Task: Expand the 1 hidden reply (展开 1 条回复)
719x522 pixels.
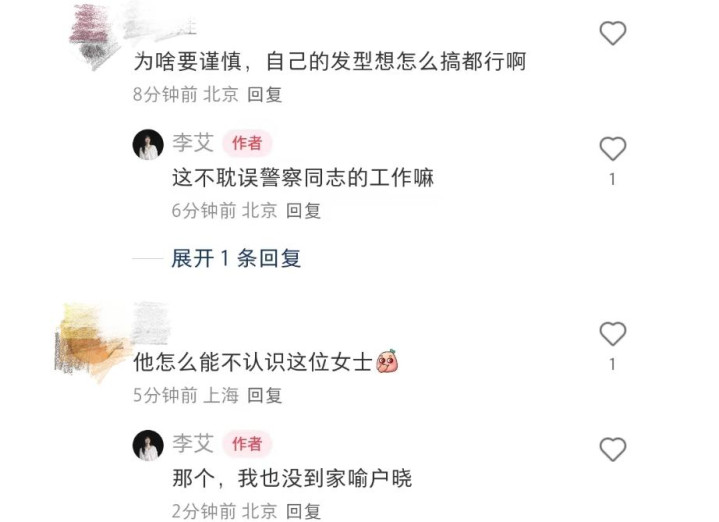Action: pyautogui.click(x=236, y=258)
